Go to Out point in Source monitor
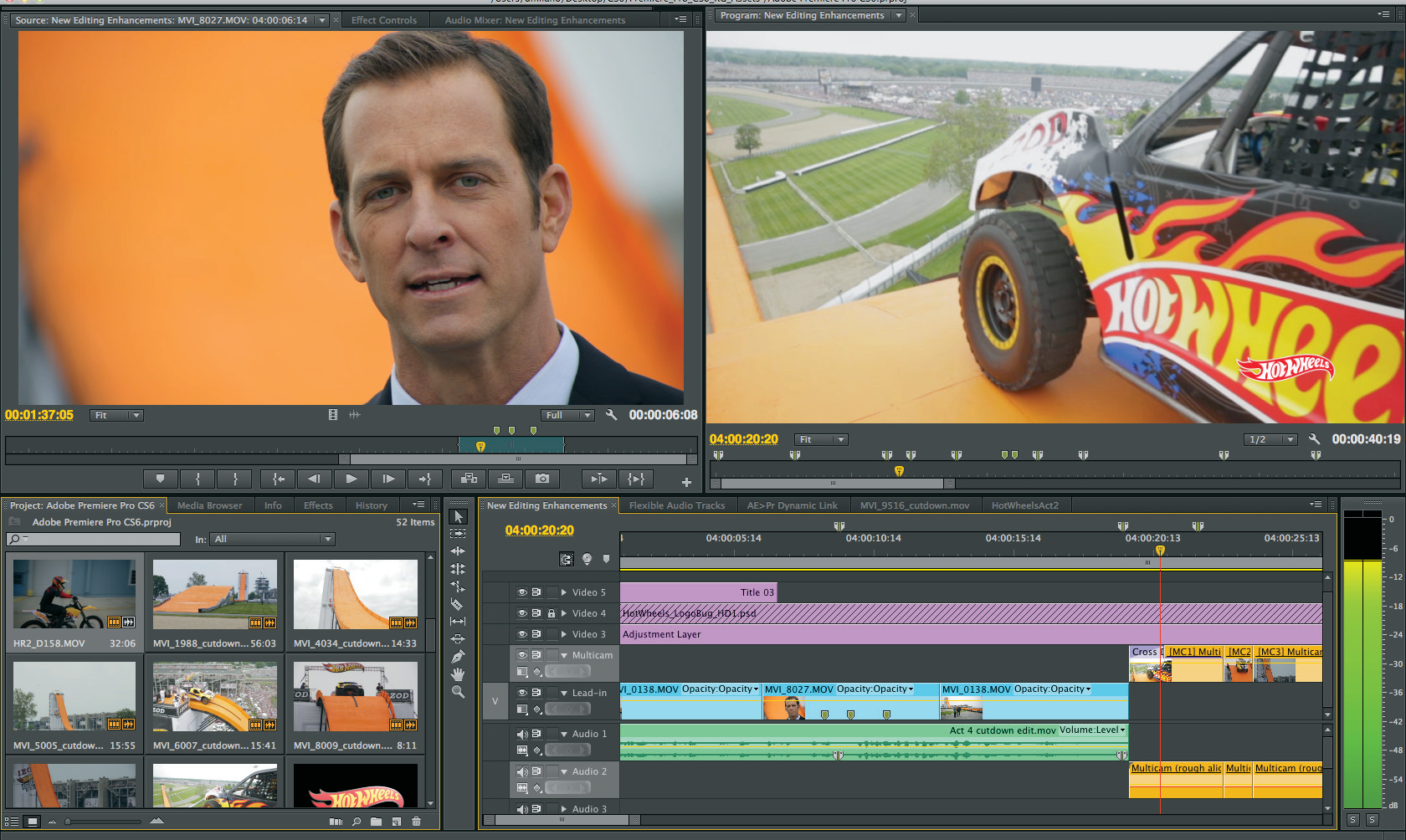The height and width of the screenshot is (840, 1406). click(x=424, y=479)
